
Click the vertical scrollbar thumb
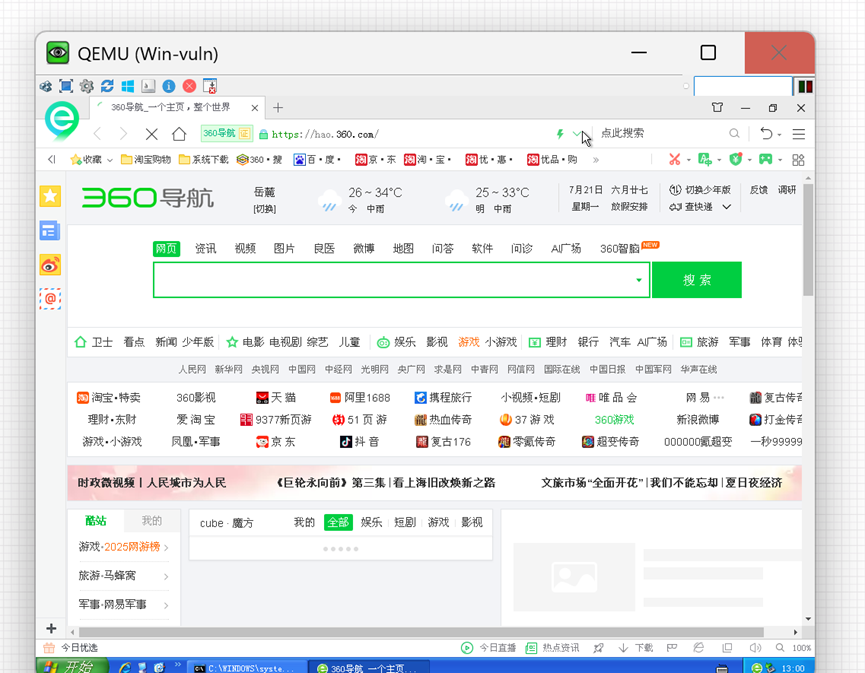(808, 240)
